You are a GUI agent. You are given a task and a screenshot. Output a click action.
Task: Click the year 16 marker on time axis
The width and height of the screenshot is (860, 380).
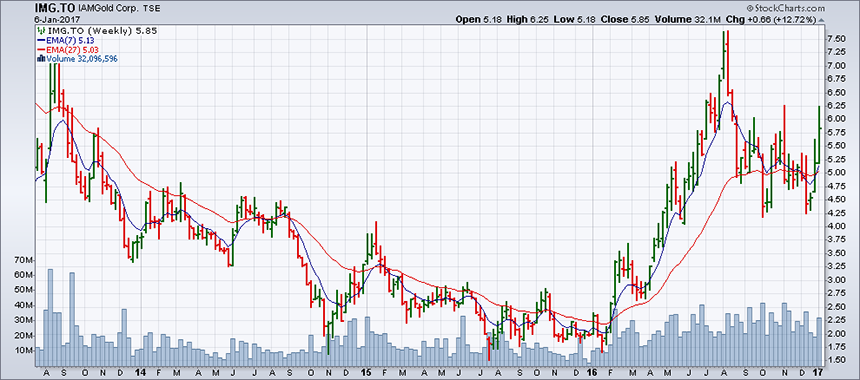[592, 373]
